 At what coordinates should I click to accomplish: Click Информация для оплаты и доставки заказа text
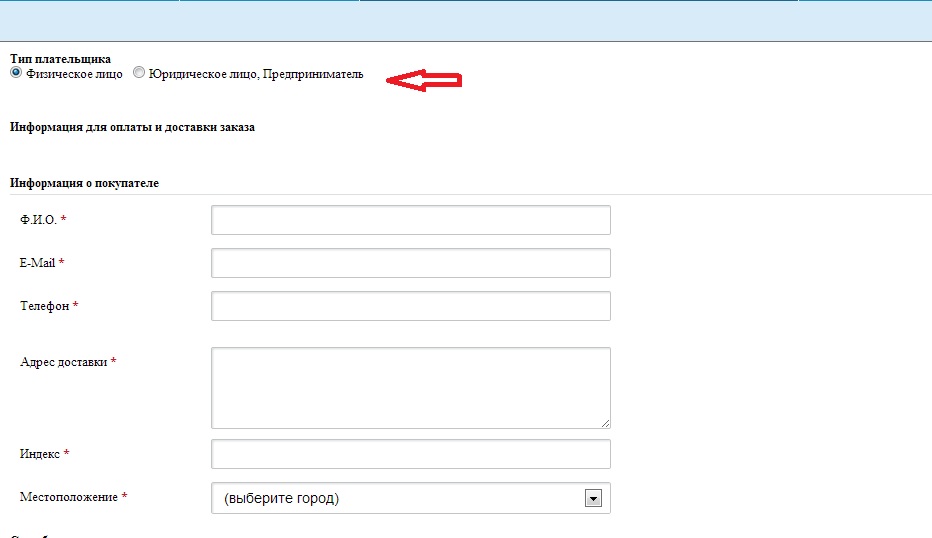(x=133, y=127)
